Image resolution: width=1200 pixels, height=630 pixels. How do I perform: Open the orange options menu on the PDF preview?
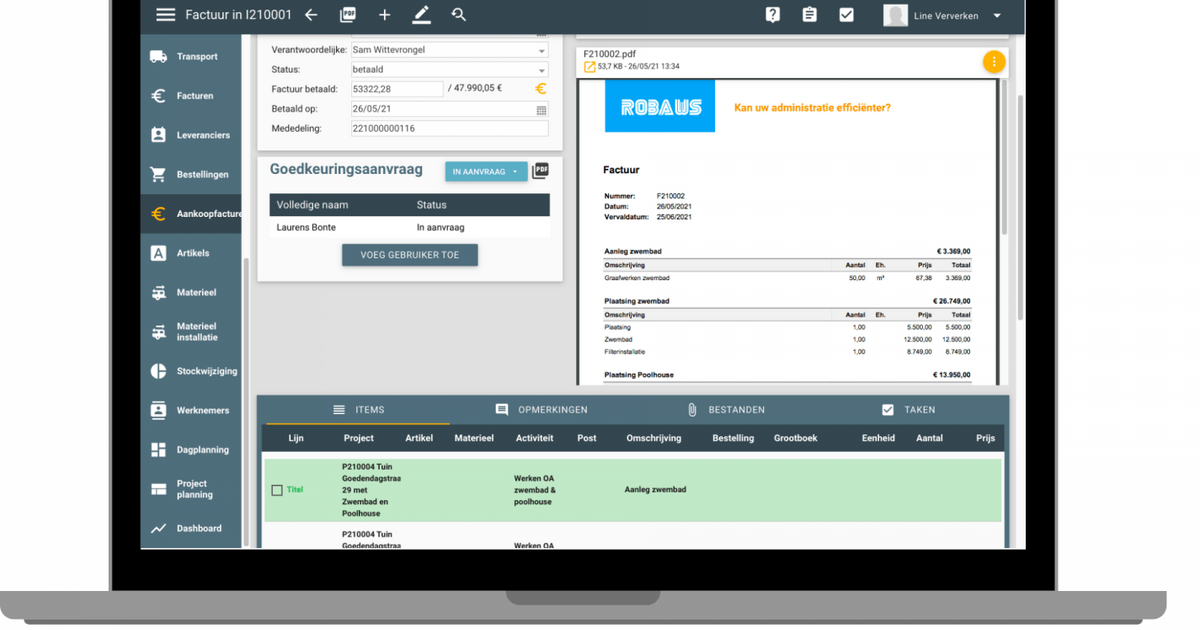pos(993,61)
